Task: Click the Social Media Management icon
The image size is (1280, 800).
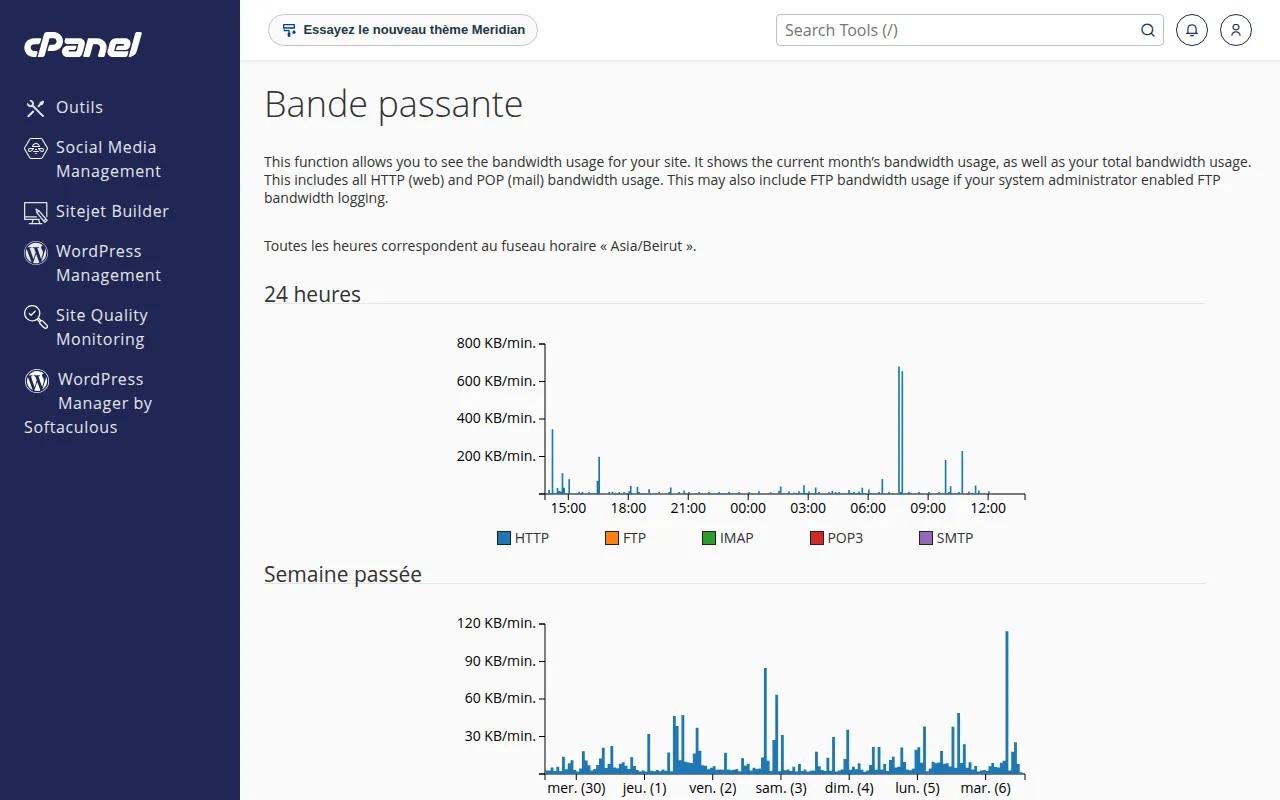Action: (x=36, y=148)
